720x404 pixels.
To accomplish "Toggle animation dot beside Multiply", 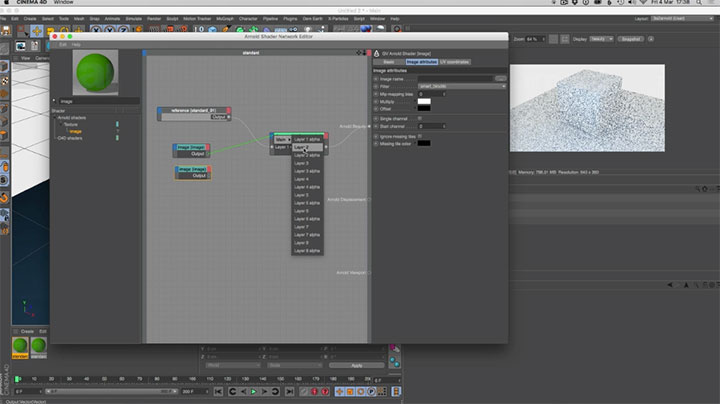I will 376,101.
